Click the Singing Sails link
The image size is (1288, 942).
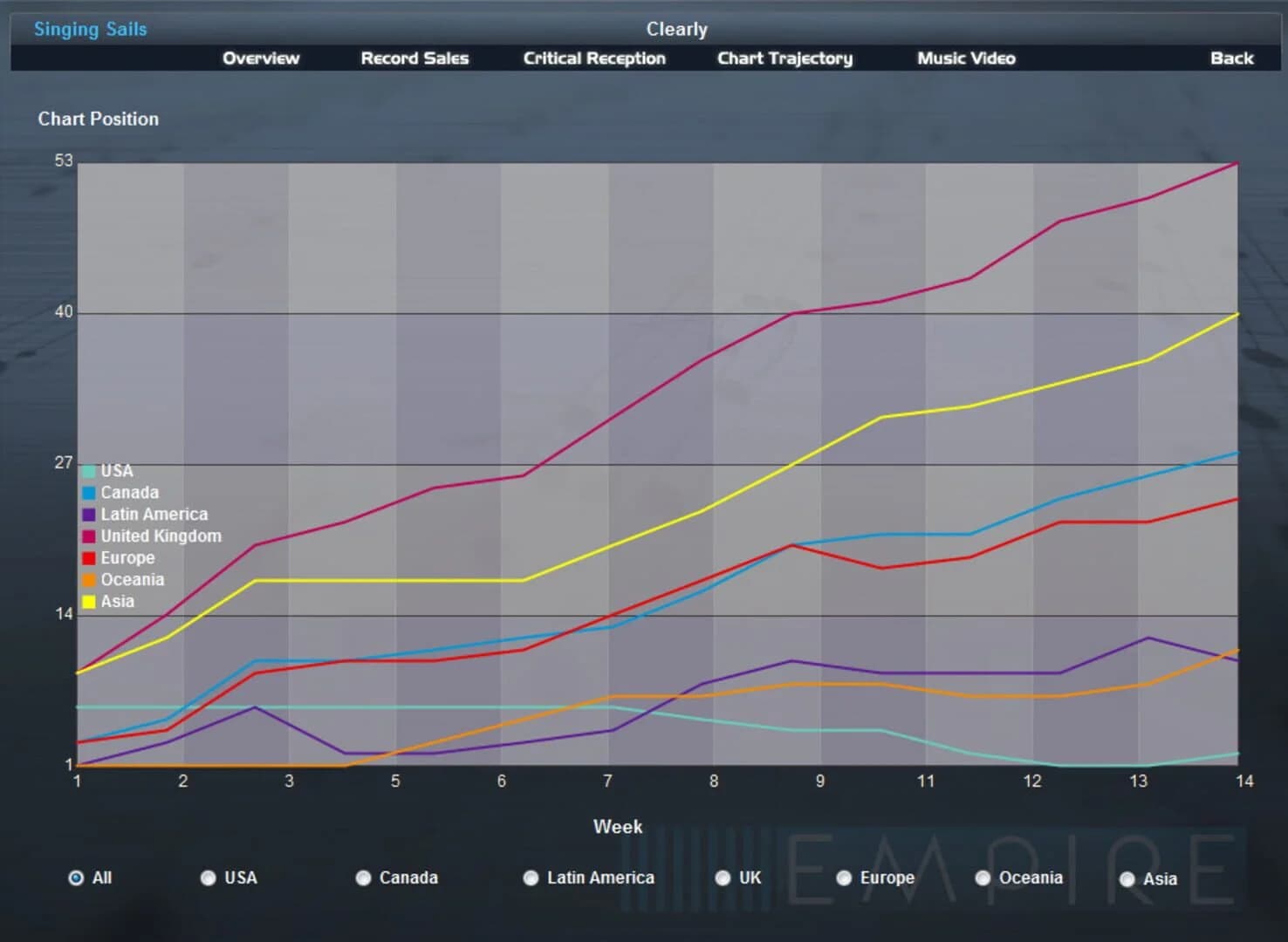90,29
